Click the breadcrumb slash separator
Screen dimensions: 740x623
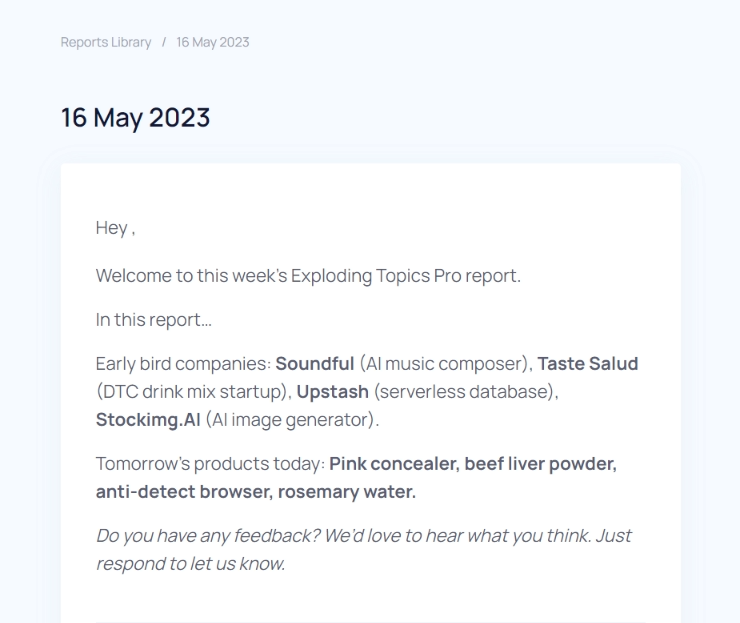(x=164, y=42)
